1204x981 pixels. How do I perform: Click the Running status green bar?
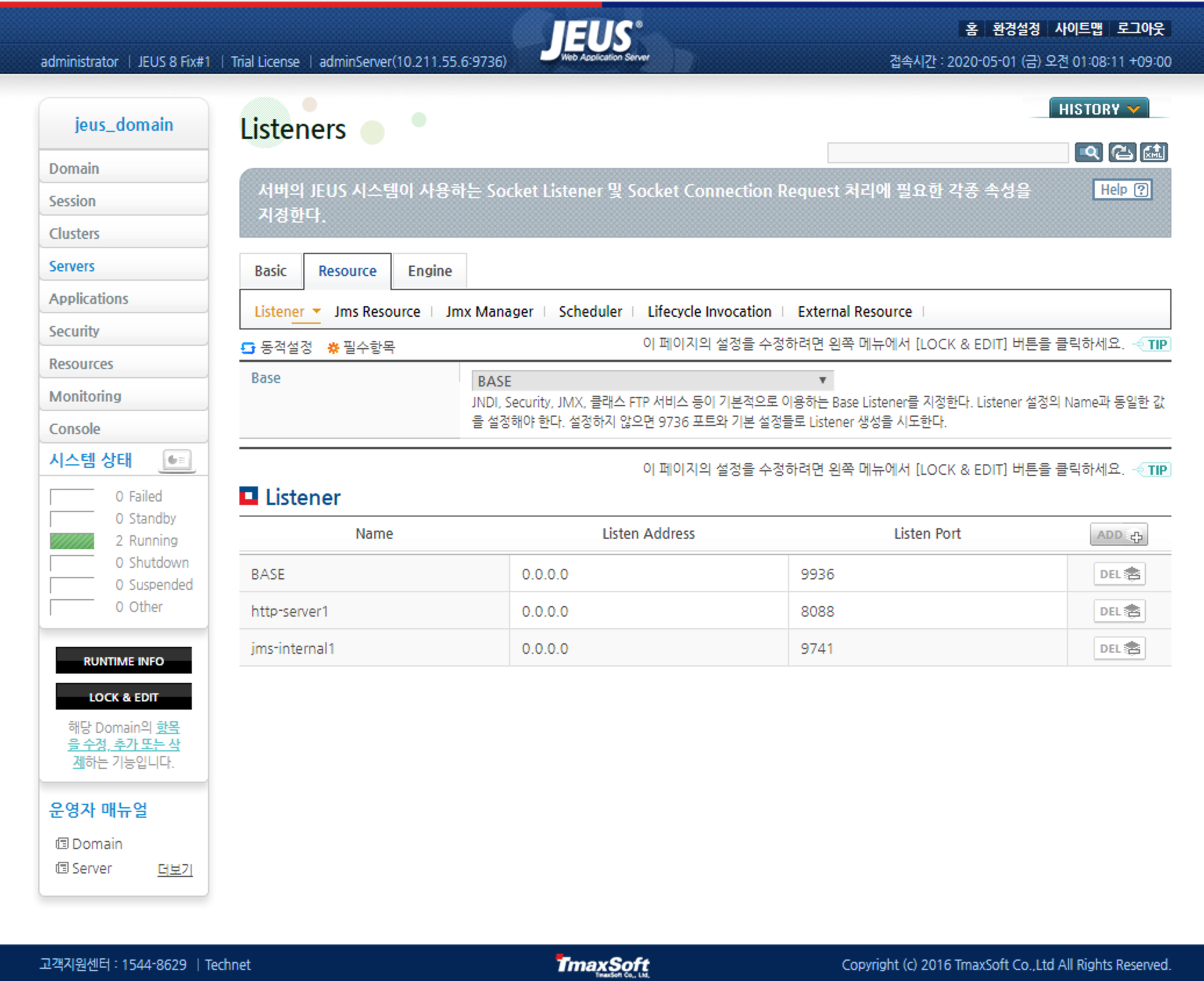coord(72,541)
